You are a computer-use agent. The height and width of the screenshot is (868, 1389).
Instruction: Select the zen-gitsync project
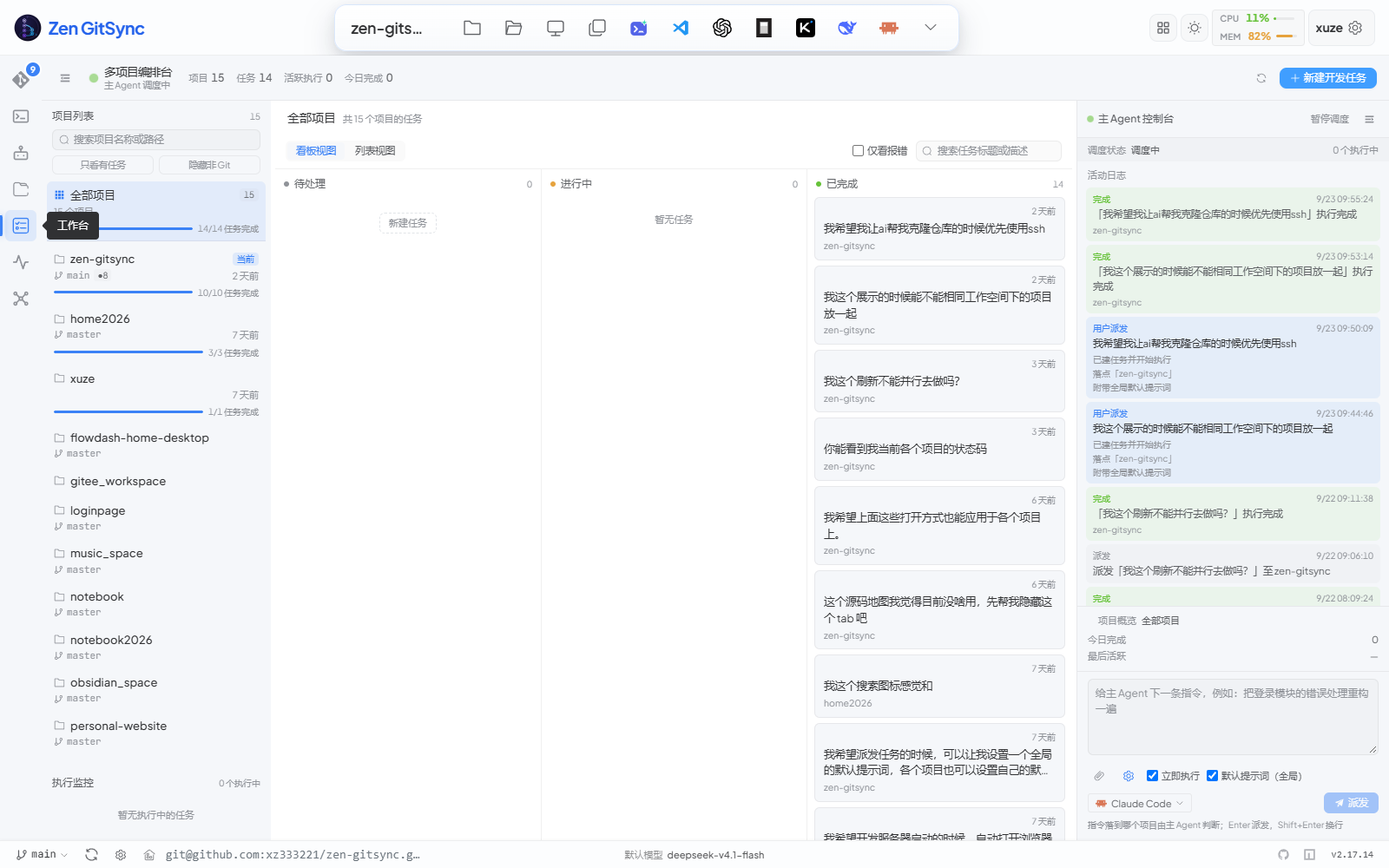pyautogui.click(x=156, y=274)
